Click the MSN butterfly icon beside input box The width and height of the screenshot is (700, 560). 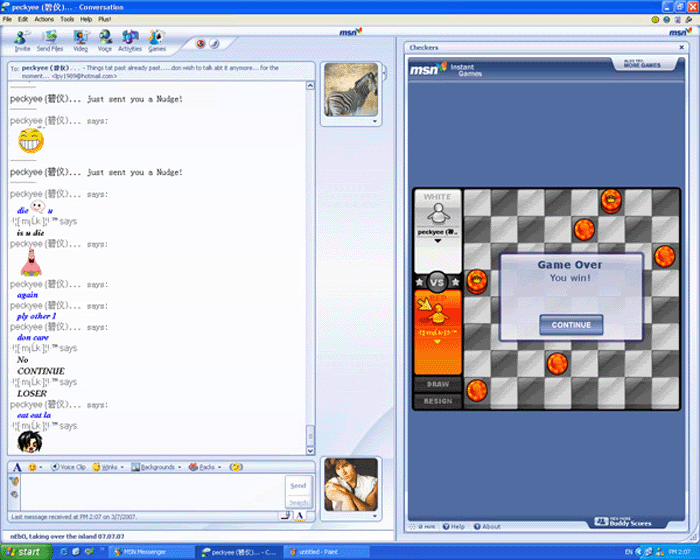coord(14,481)
